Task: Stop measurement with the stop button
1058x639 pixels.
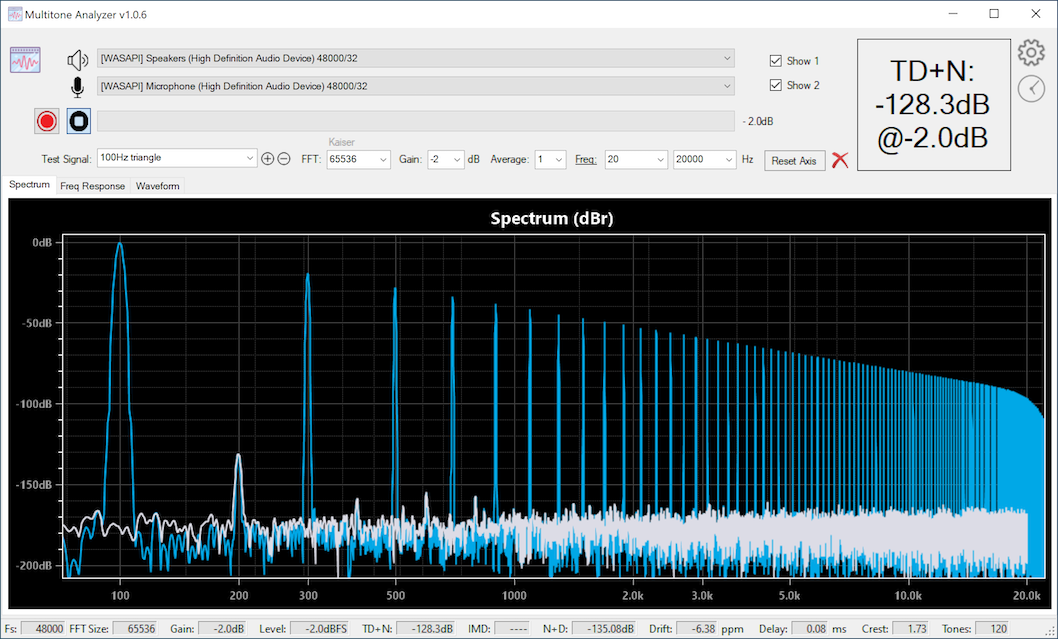Action: coord(79,121)
